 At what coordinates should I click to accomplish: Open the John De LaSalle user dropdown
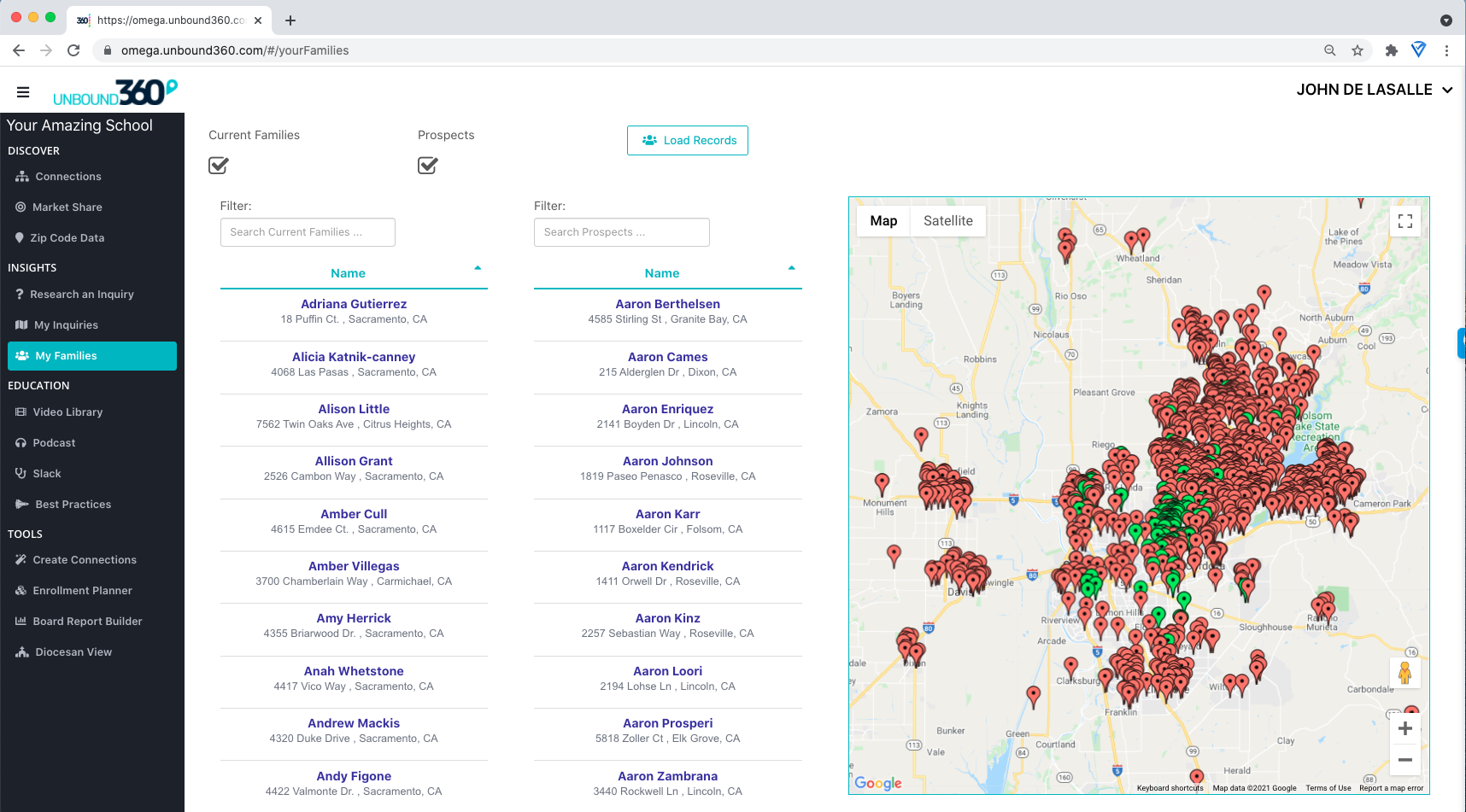click(1375, 90)
